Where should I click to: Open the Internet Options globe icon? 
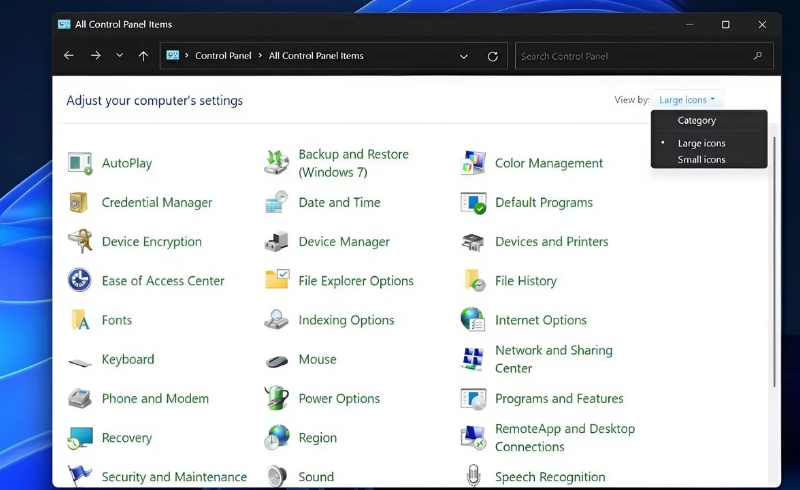473,320
